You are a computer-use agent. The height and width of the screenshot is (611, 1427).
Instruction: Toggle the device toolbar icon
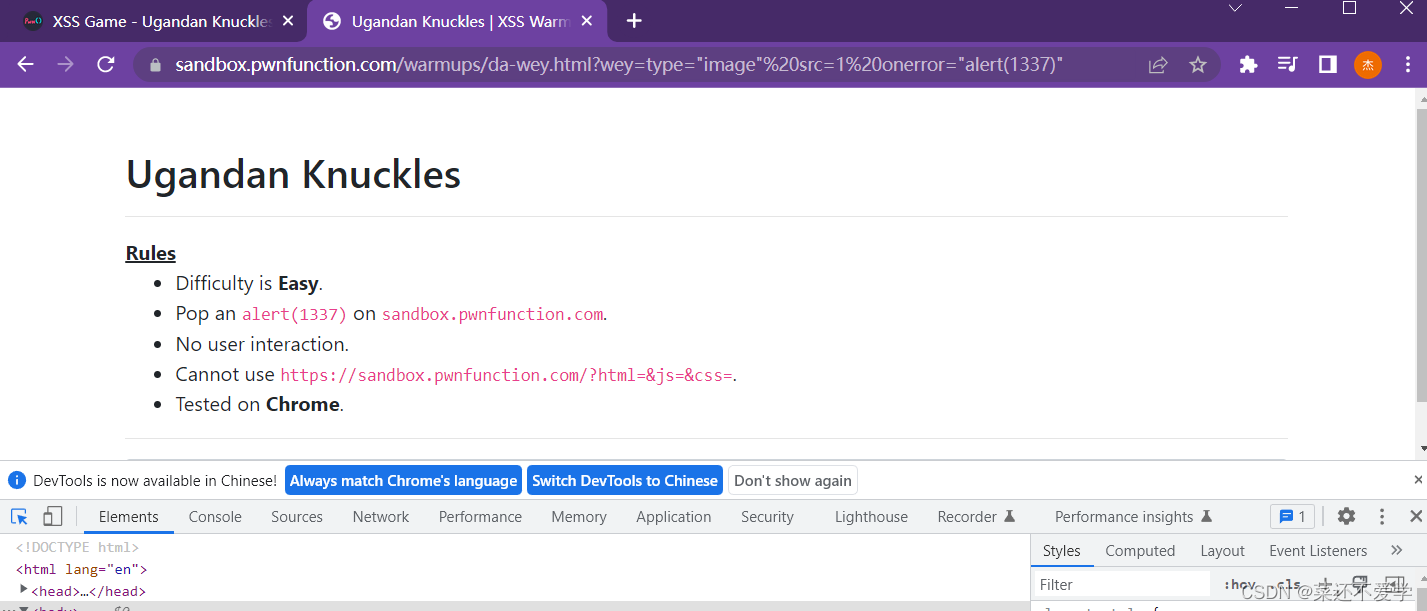coord(53,517)
